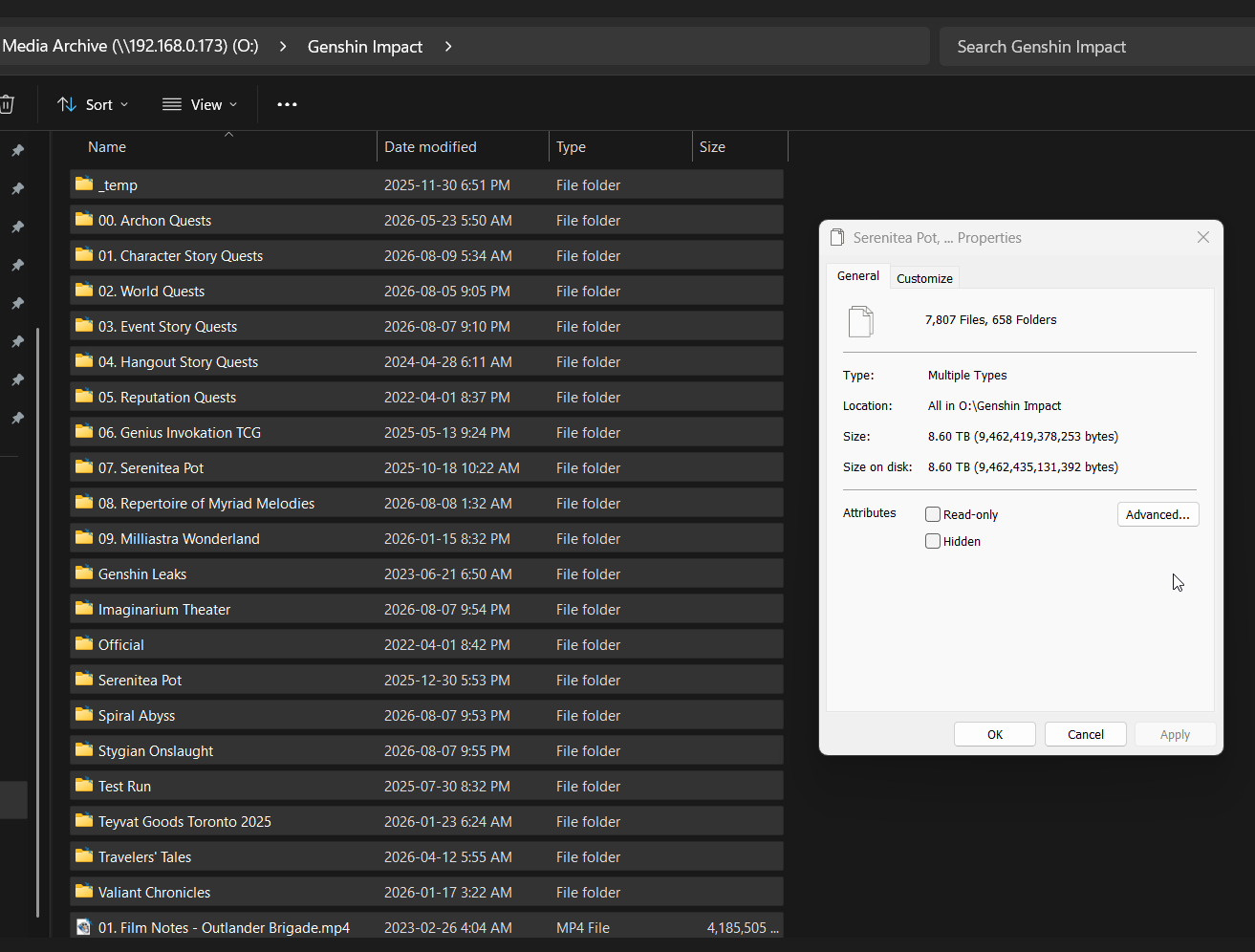
Task: Click Cancel in the Properties dialog
Action: pyautogui.click(x=1086, y=734)
